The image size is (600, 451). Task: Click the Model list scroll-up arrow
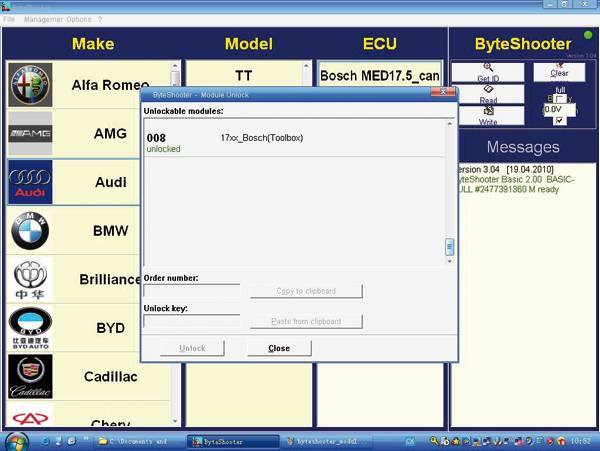point(306,66)
